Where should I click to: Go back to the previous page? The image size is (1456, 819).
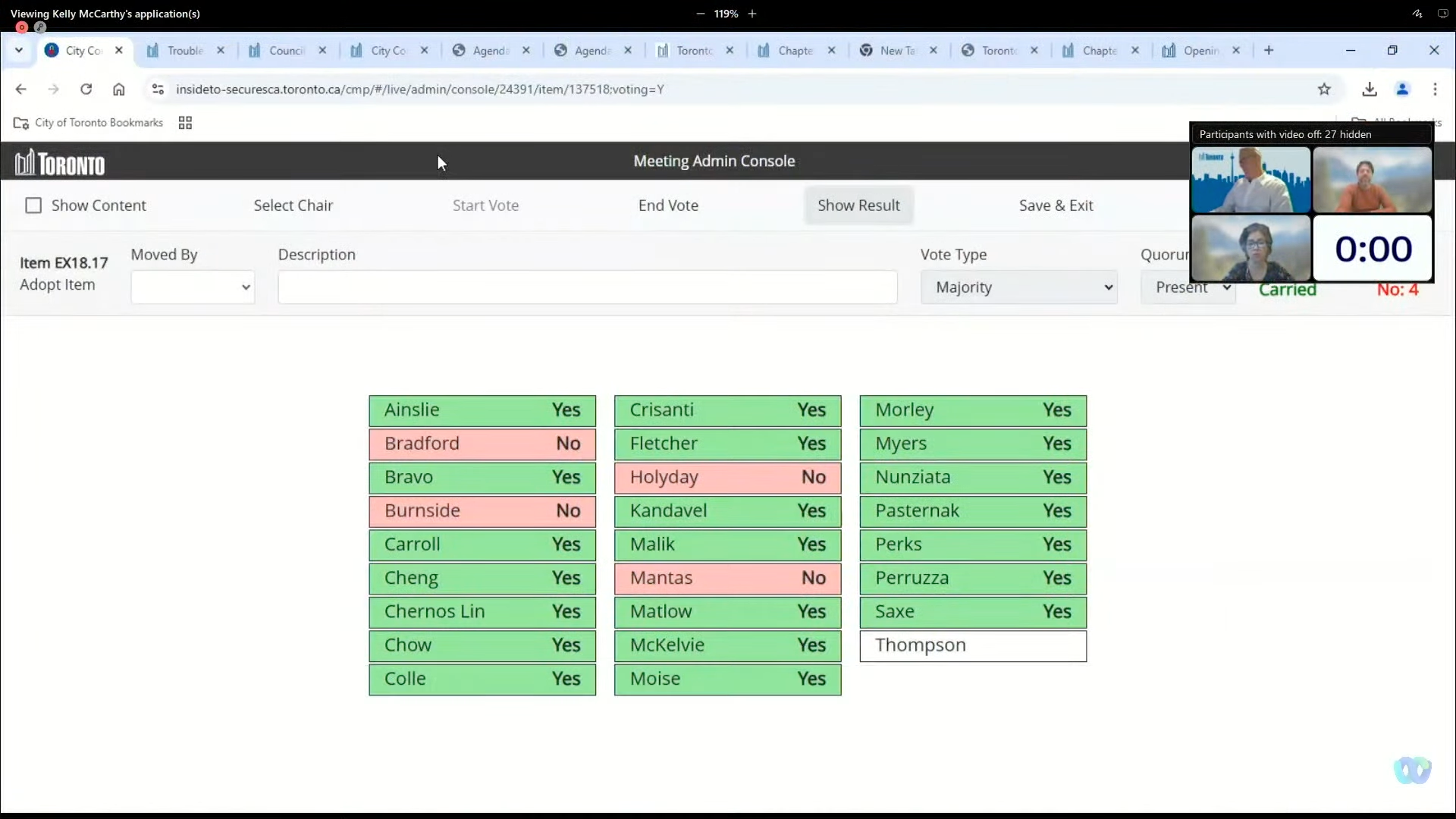(x=20, y=89)
